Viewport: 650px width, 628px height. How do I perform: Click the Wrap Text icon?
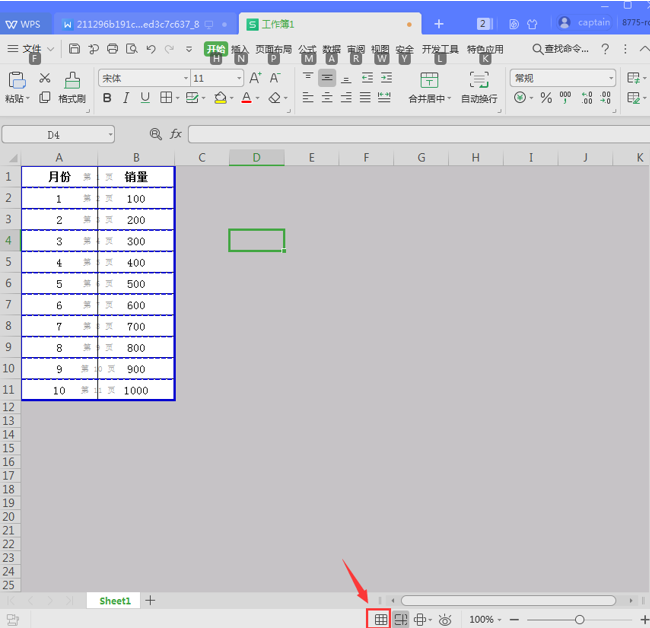pos(479,80)
